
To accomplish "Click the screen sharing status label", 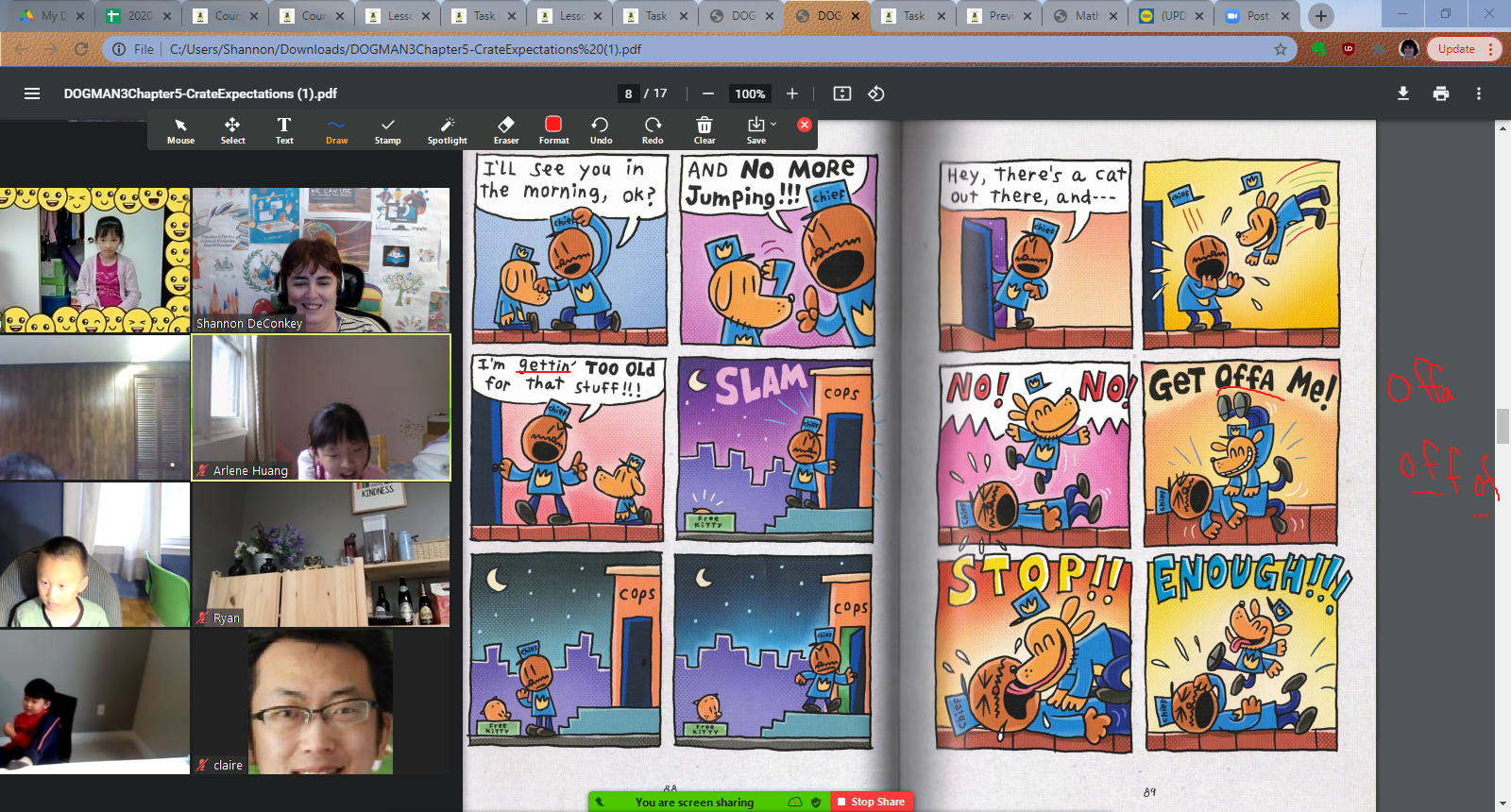I will click(694, 803).
